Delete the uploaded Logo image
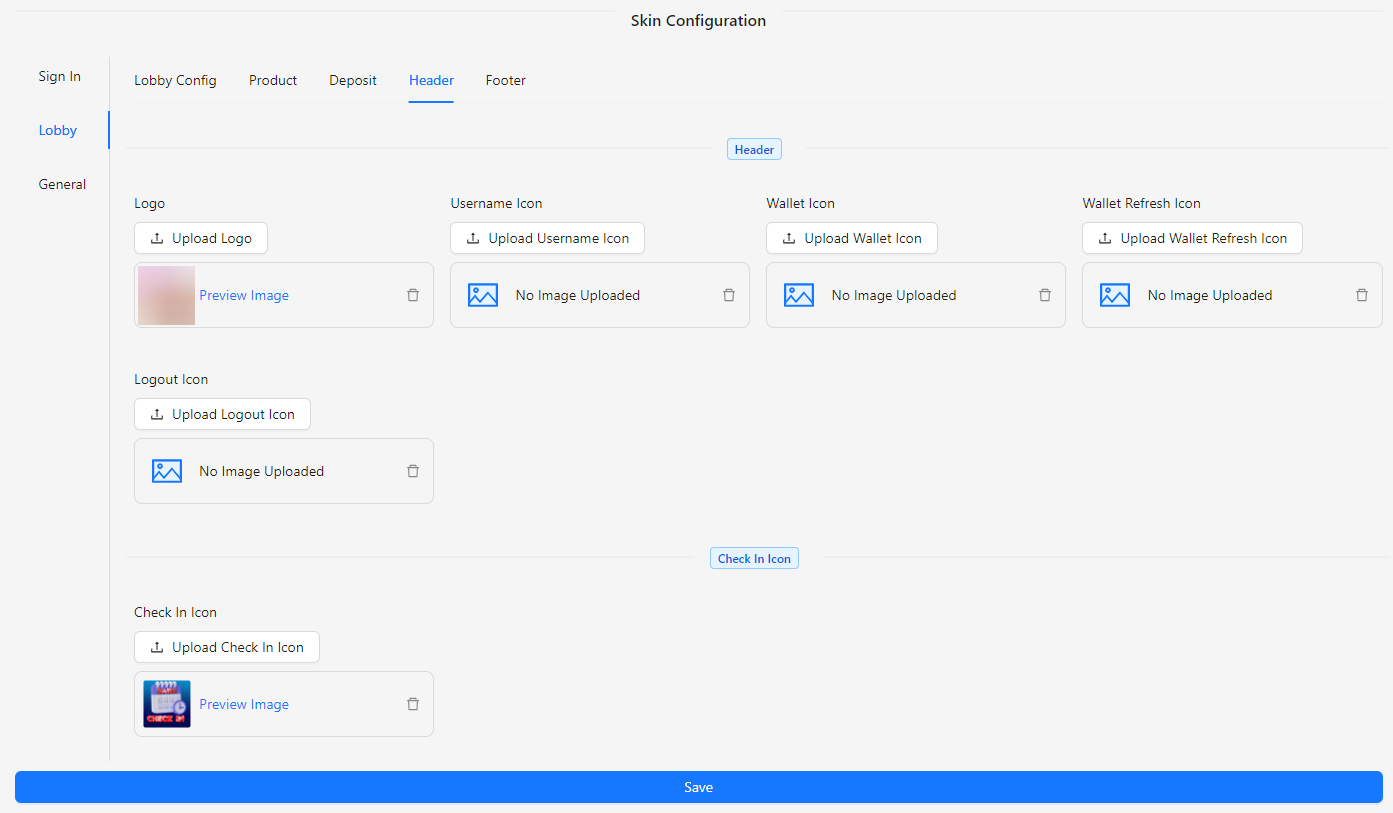Screen dimensions: 1393x813 click(x=413, y=295)
